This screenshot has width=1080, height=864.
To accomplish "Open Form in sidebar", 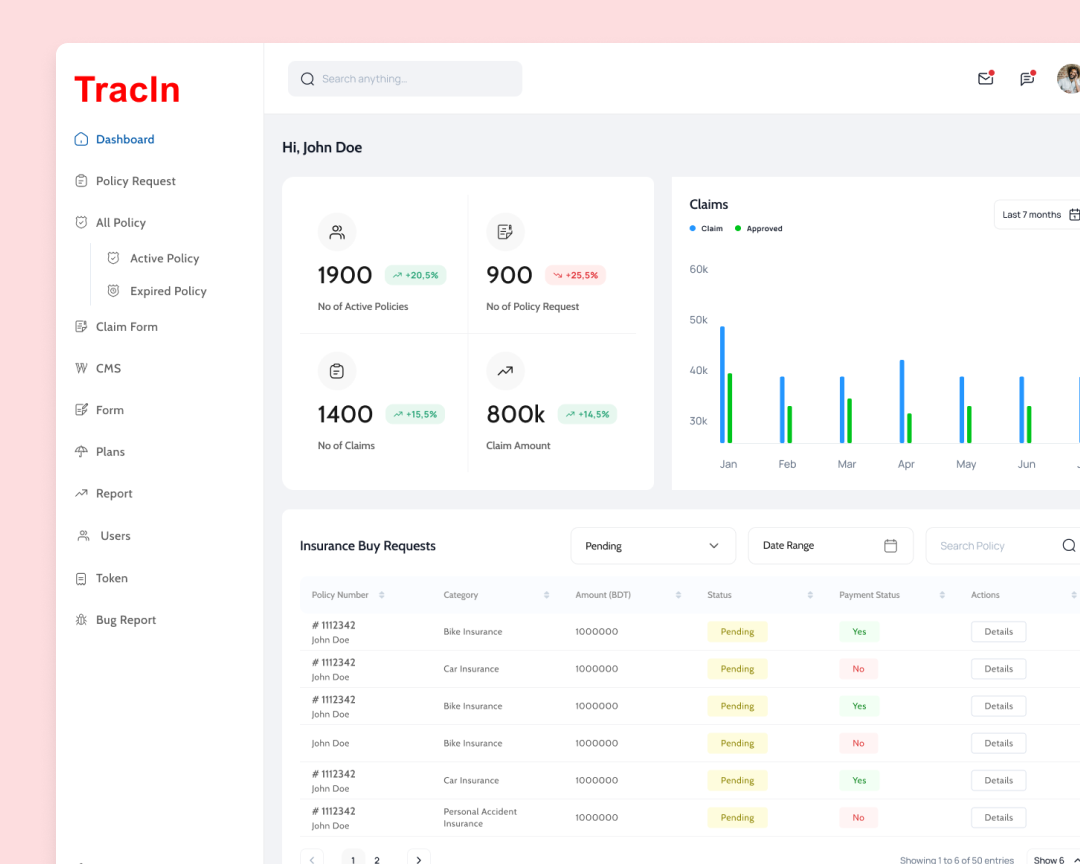I will point(98,410).
